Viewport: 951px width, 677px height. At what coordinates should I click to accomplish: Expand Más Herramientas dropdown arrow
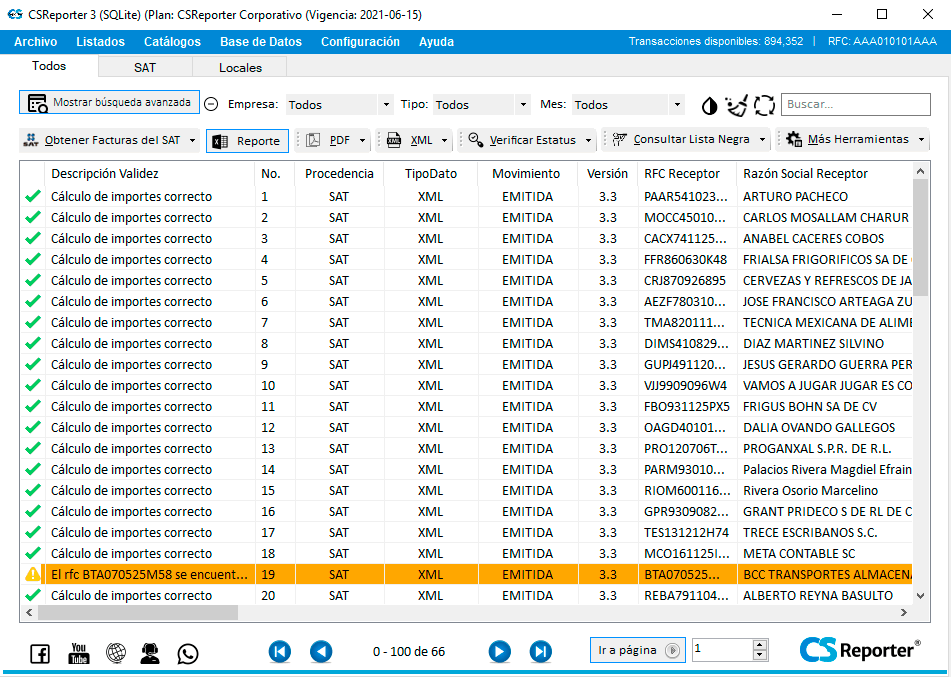point(921,140)
